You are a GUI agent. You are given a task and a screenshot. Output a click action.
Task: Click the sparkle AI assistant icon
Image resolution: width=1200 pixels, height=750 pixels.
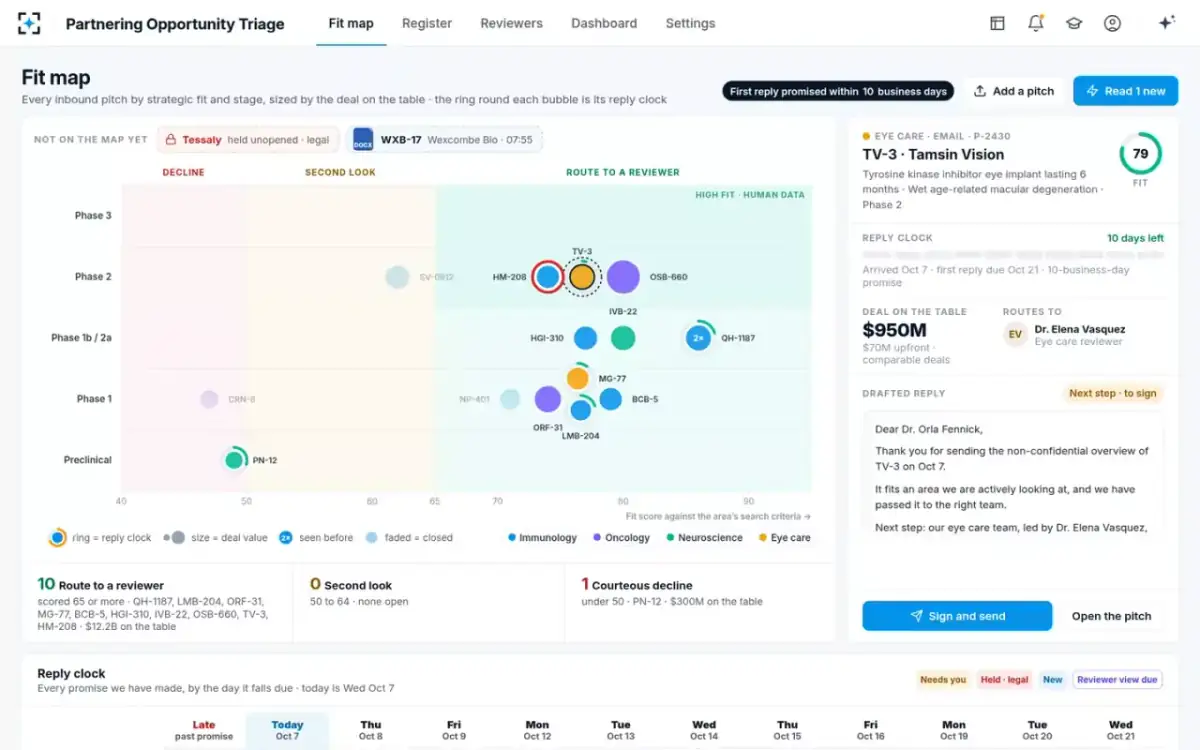[1166, 23]
